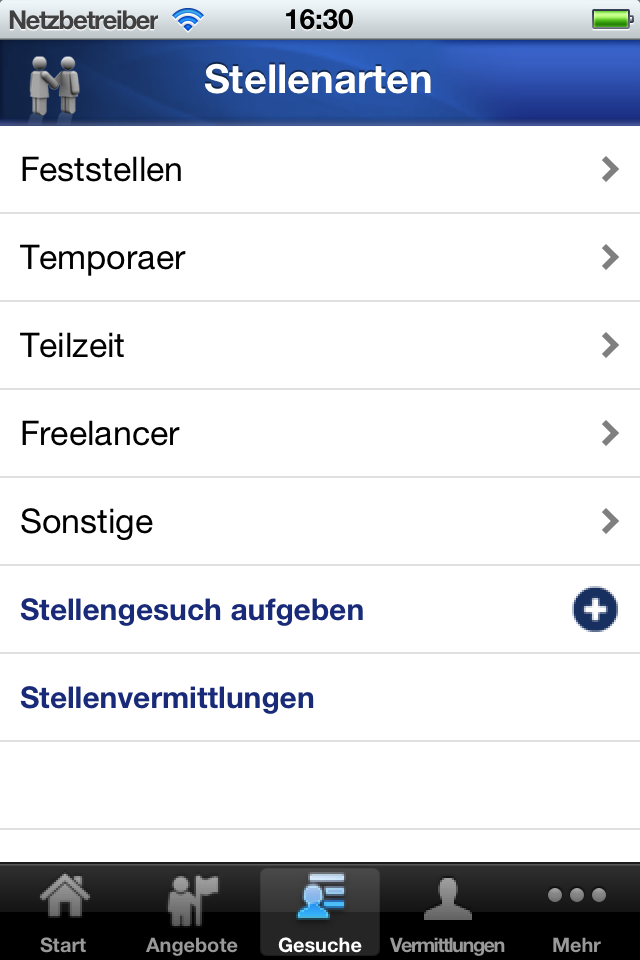
Task: Switch to the Vermittlungen tab
Action: pyautogui.click(x=447, y=912)
